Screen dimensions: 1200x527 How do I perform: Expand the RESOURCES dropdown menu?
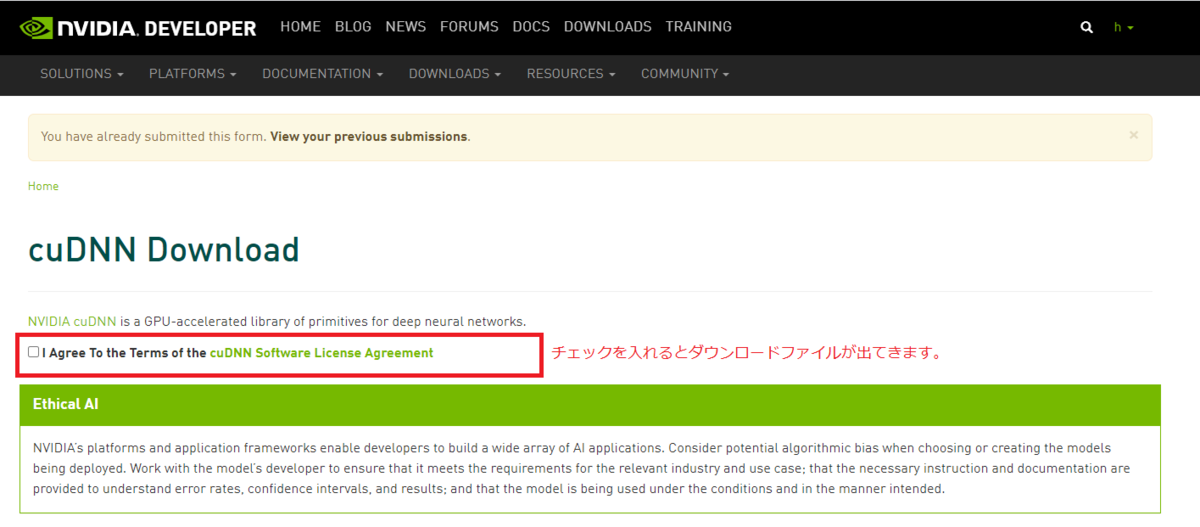pos(571,74)
